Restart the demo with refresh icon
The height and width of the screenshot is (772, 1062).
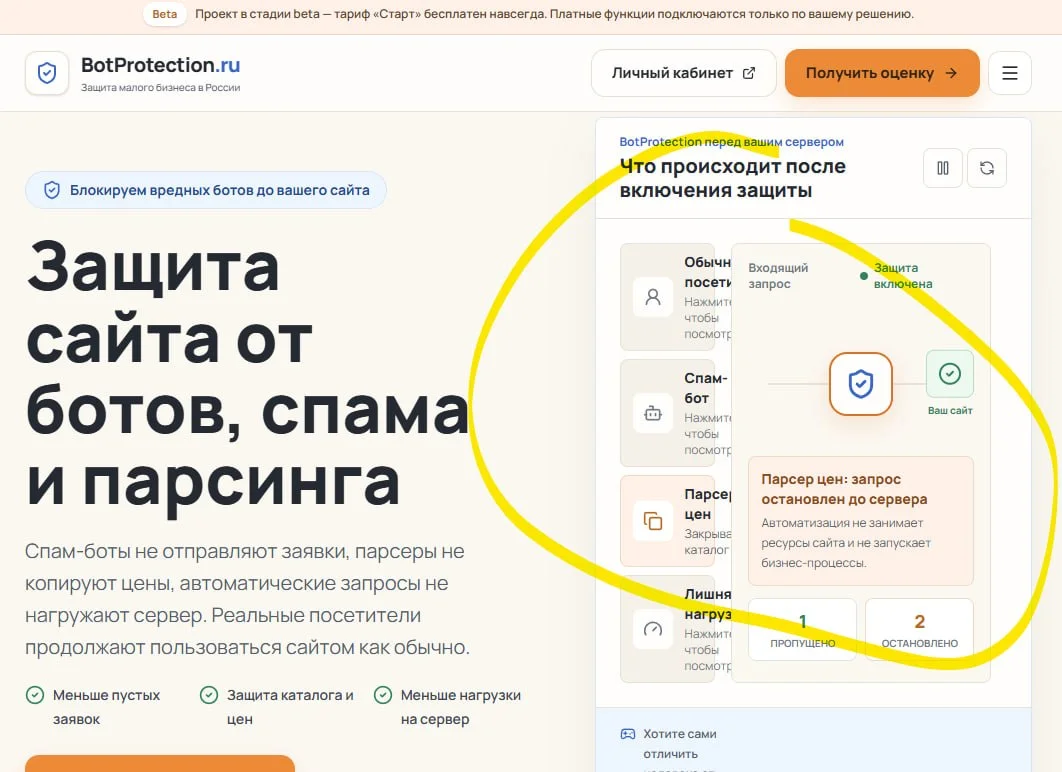[987, 168]
